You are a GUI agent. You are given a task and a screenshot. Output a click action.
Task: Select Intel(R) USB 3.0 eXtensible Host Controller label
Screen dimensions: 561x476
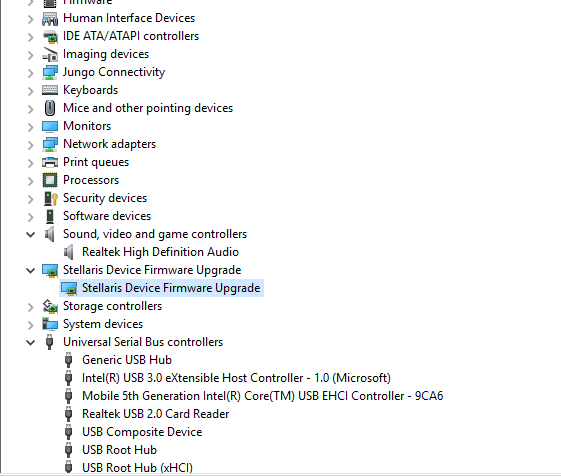click(x=236, y=378)
